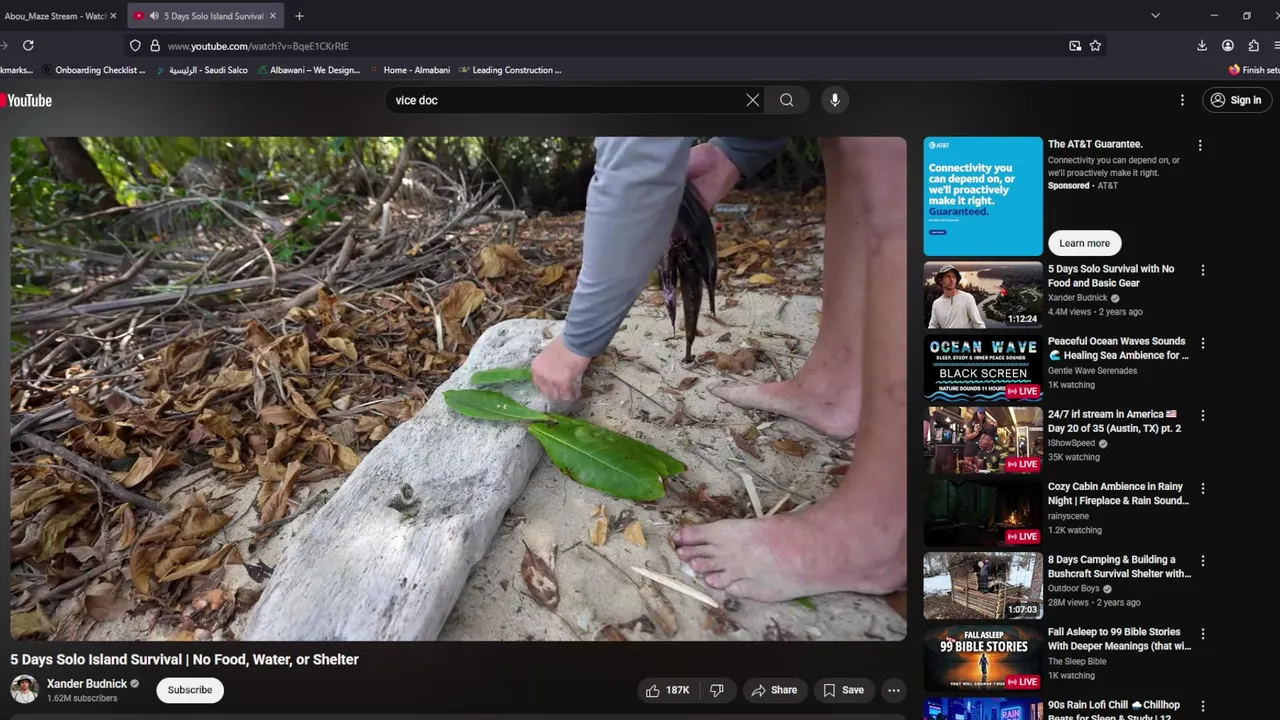
Task: Go to the YouTube home logo
Action: [x=27, y=100]
